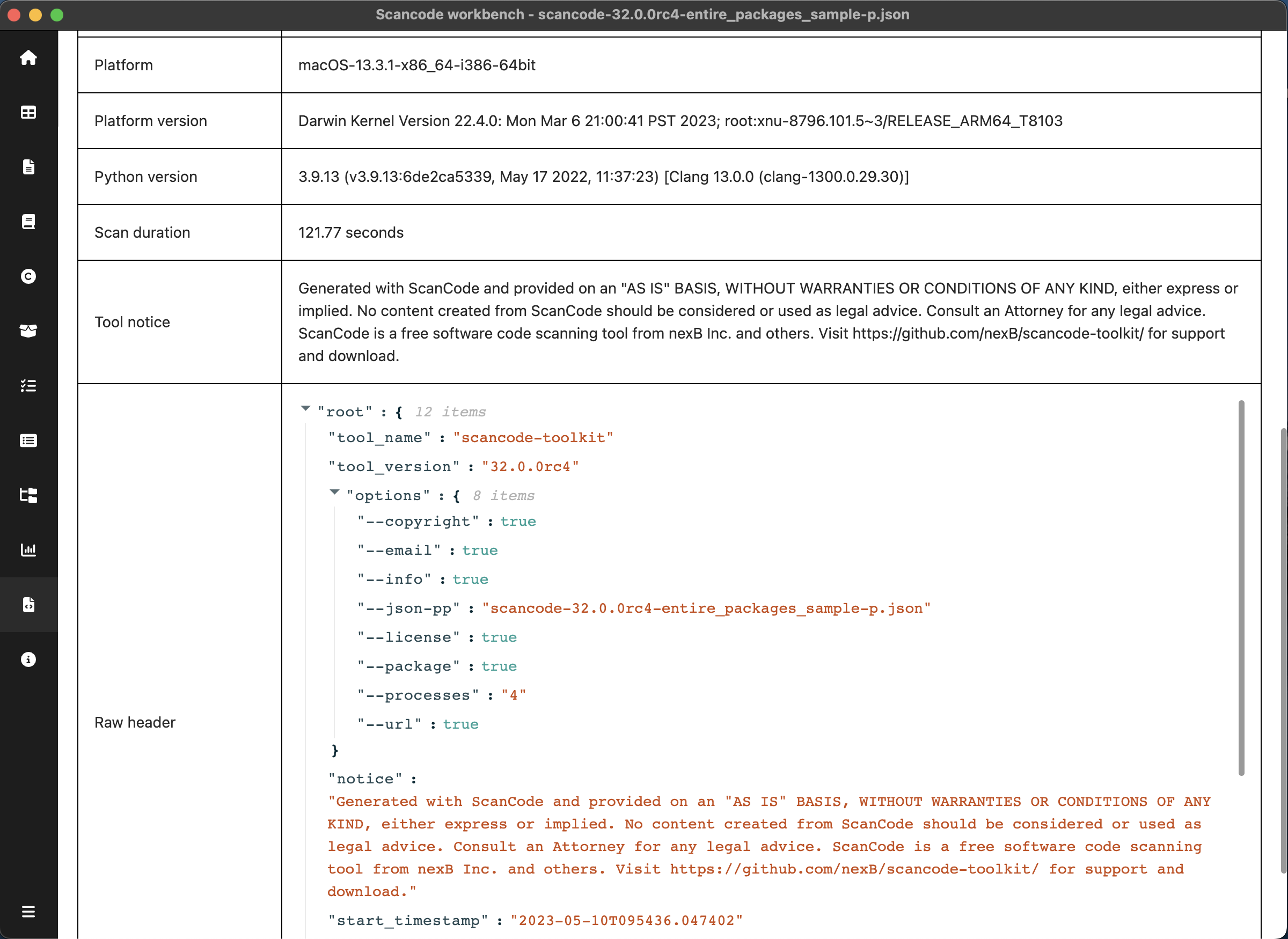
Task: Click the 121.77 seconds scan duration
Action: point(350,232)
